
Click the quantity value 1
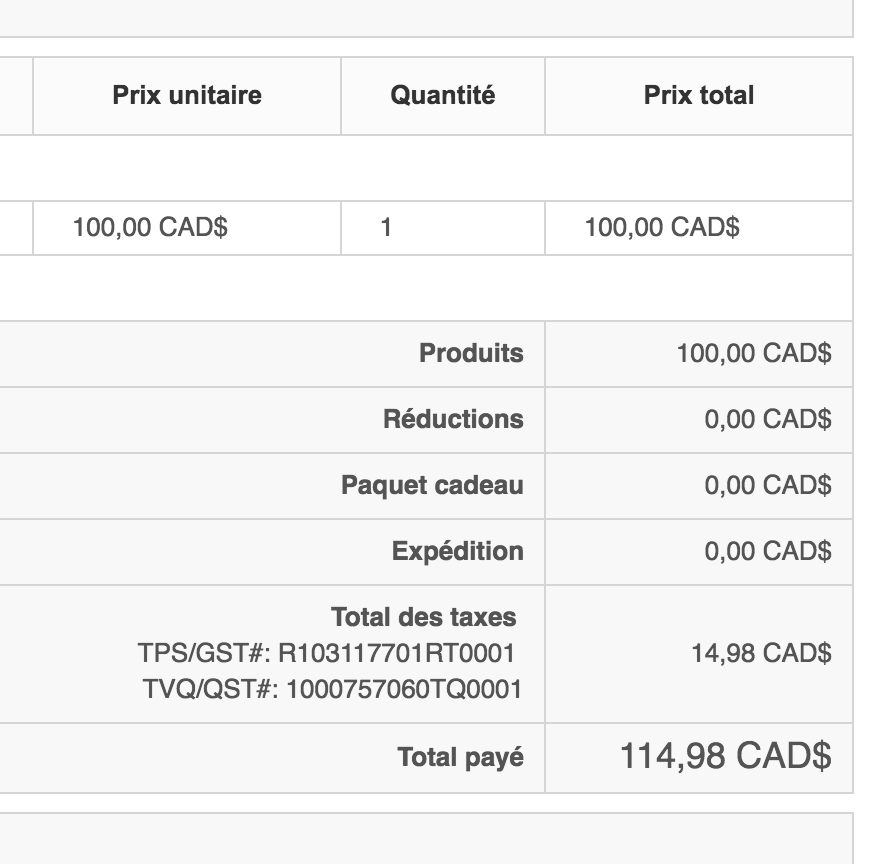click(386, 227)
